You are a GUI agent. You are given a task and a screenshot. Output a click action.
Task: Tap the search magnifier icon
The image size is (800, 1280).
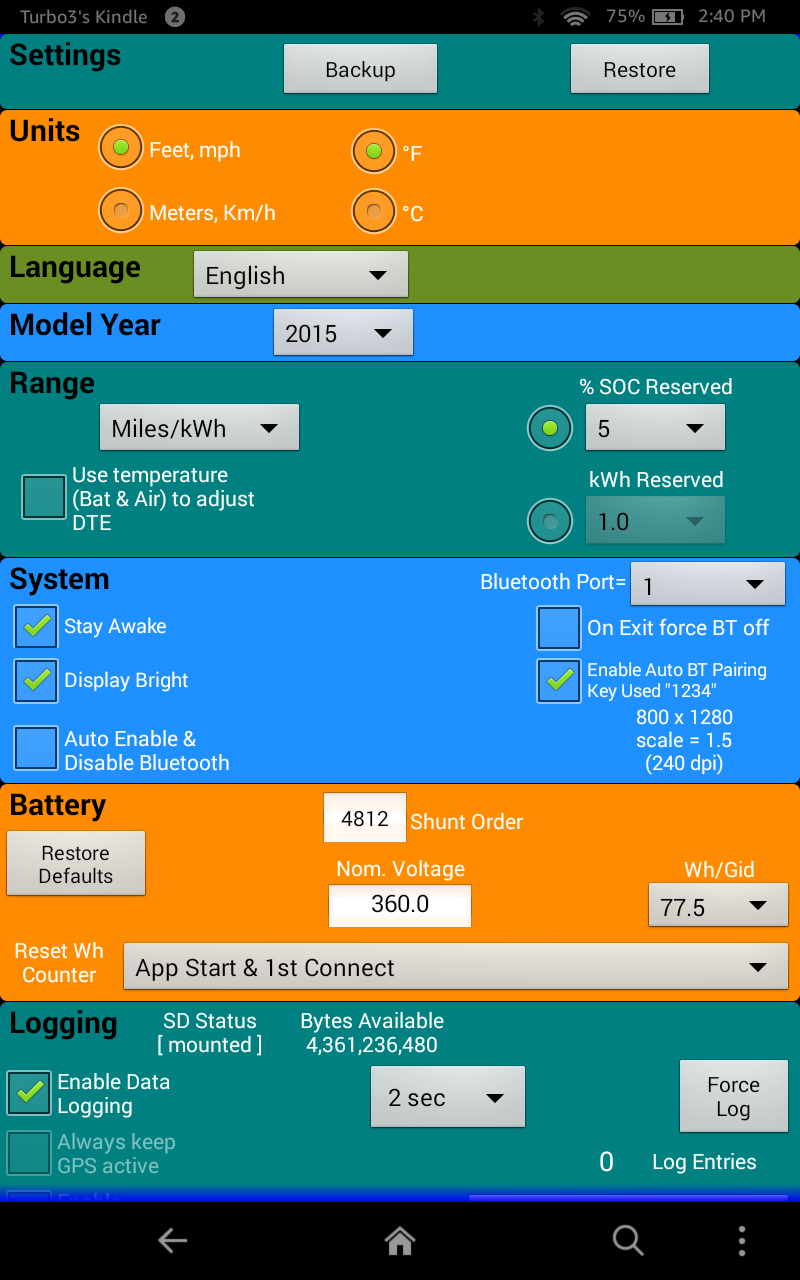point(628,1241)
